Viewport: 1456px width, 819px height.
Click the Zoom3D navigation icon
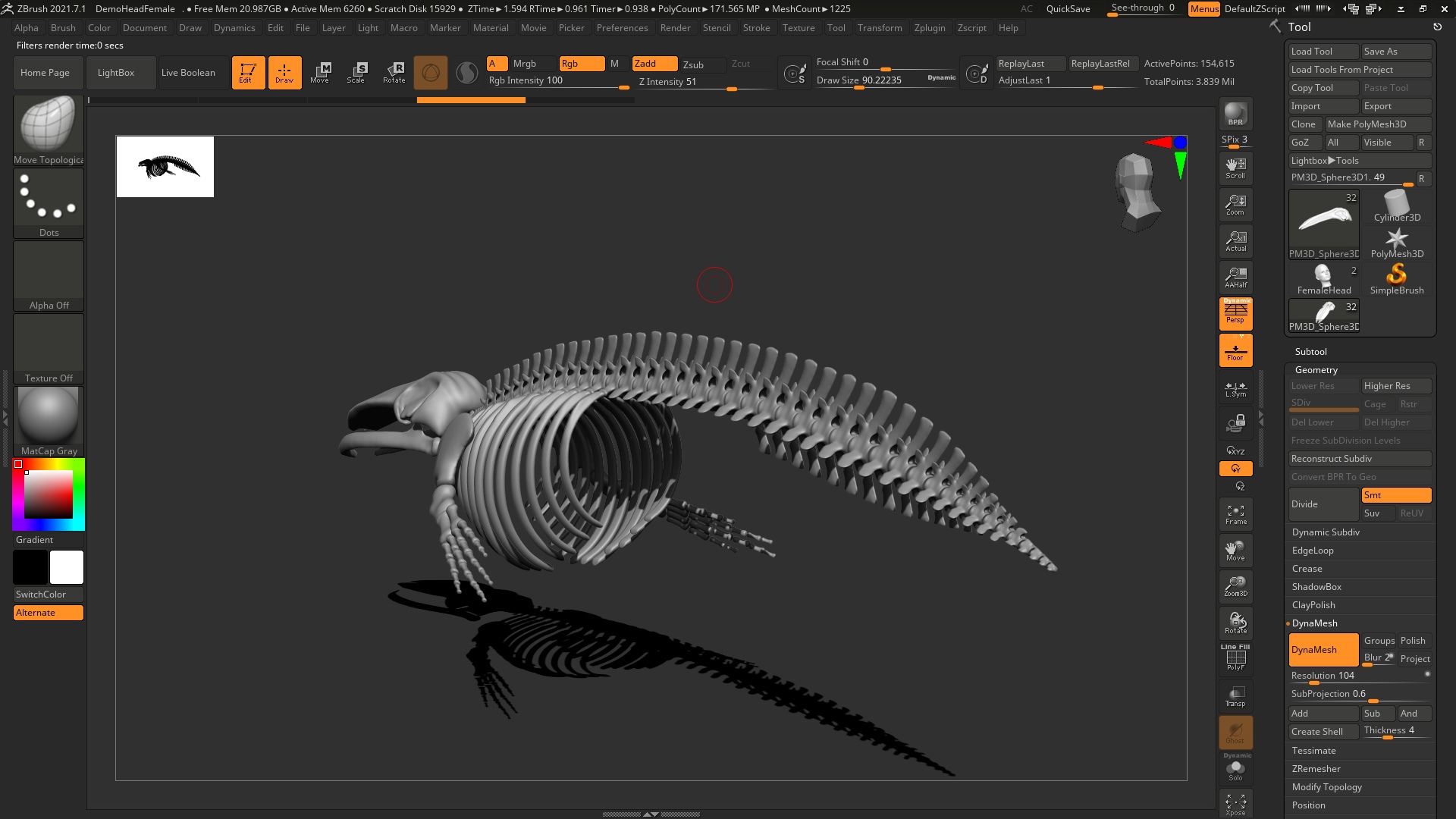coord(1235,586)
